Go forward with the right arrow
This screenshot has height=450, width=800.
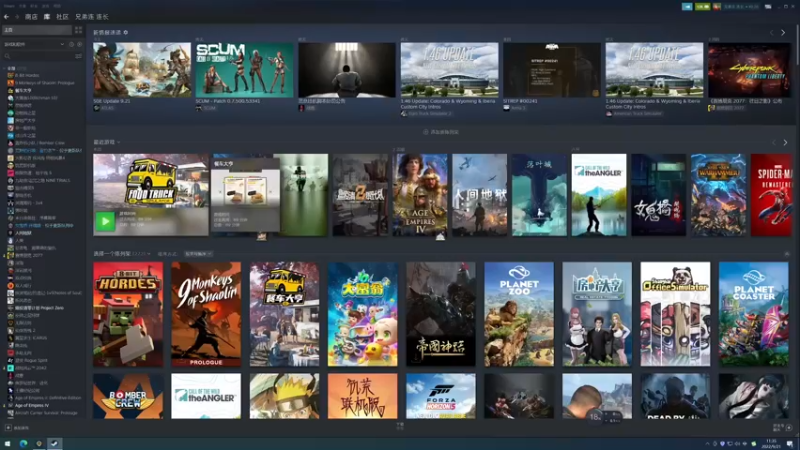(x=17, y=17)
